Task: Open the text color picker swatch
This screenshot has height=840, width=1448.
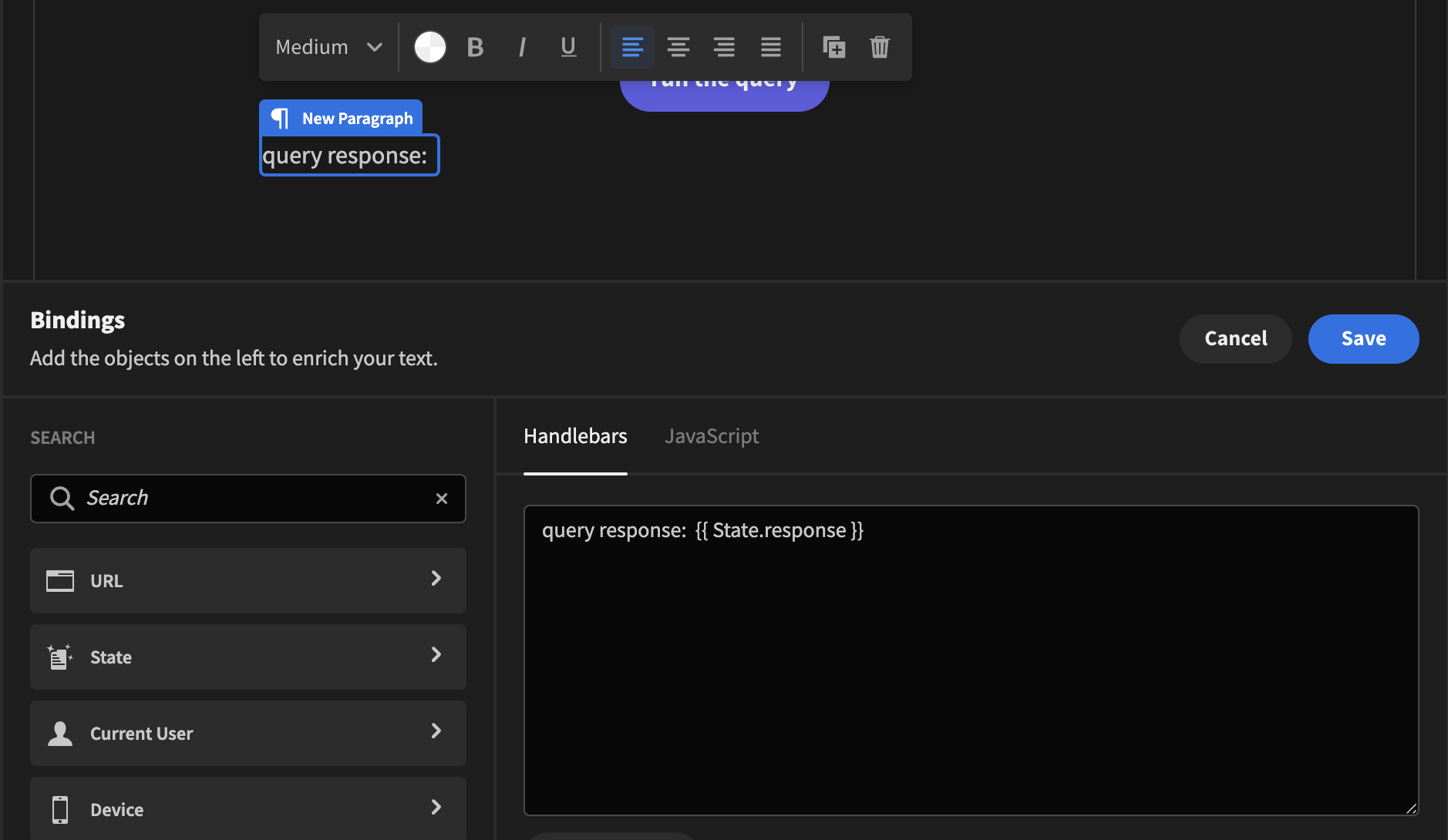Action: (429, 47)
